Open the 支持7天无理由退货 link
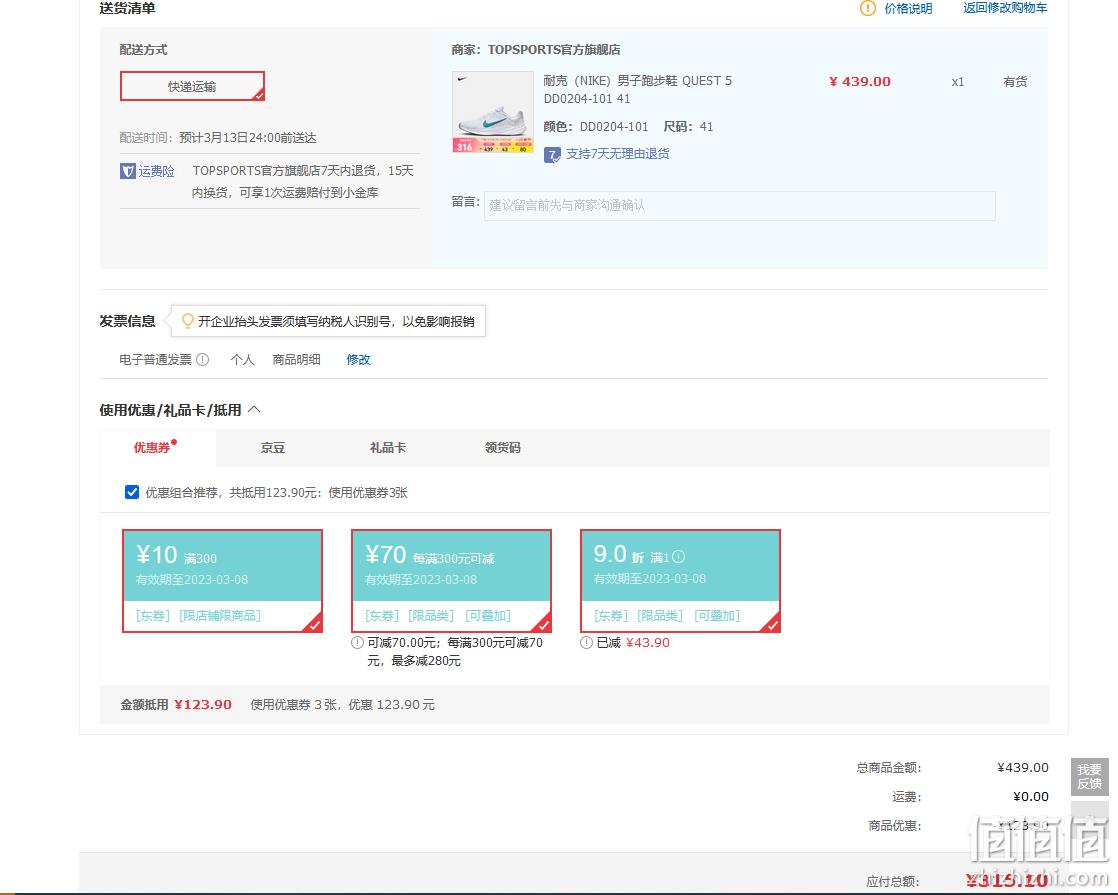Viewport: 1118px width, 895px height. tap(617, 154)
